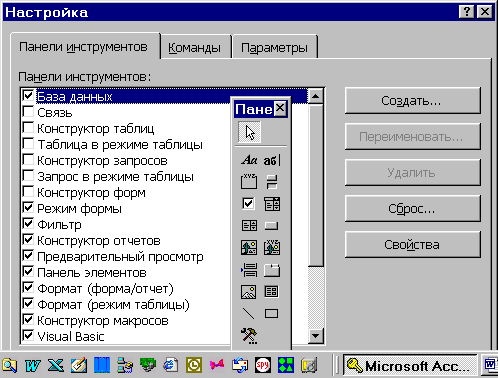This screenshot has width=498, height=378.
Task: Choose the Toggle Button tool
Action: (x=272, y=182)
